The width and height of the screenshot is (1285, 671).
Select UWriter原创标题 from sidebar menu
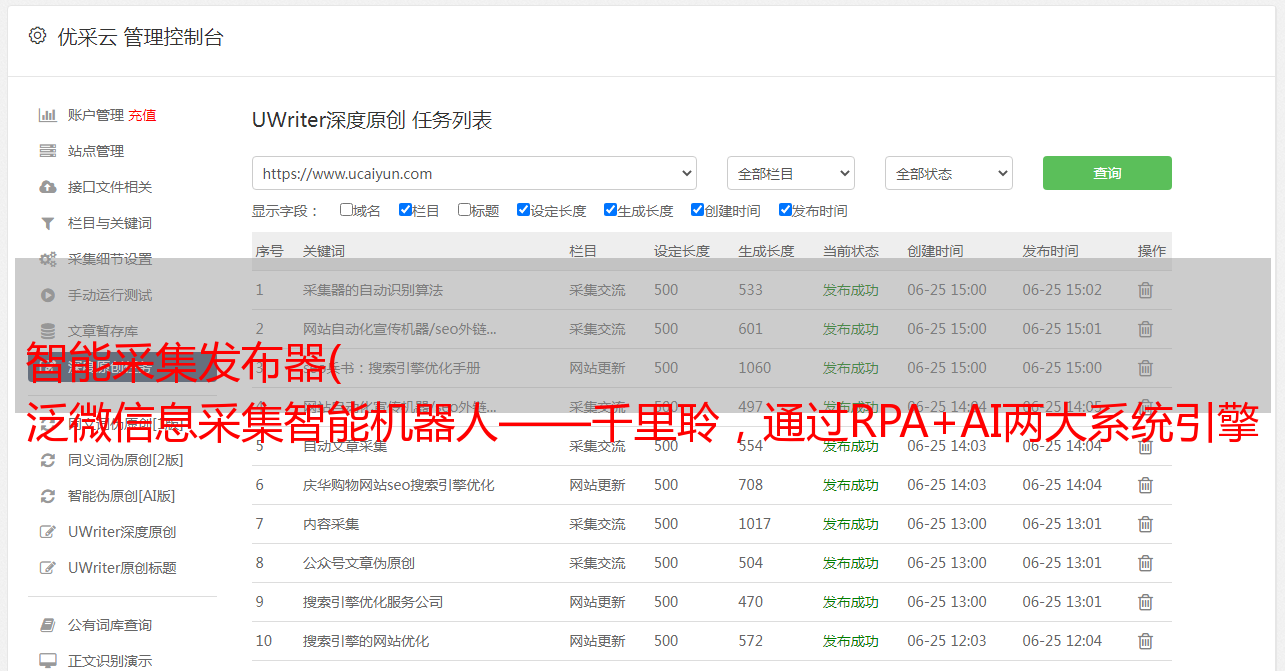122,568
